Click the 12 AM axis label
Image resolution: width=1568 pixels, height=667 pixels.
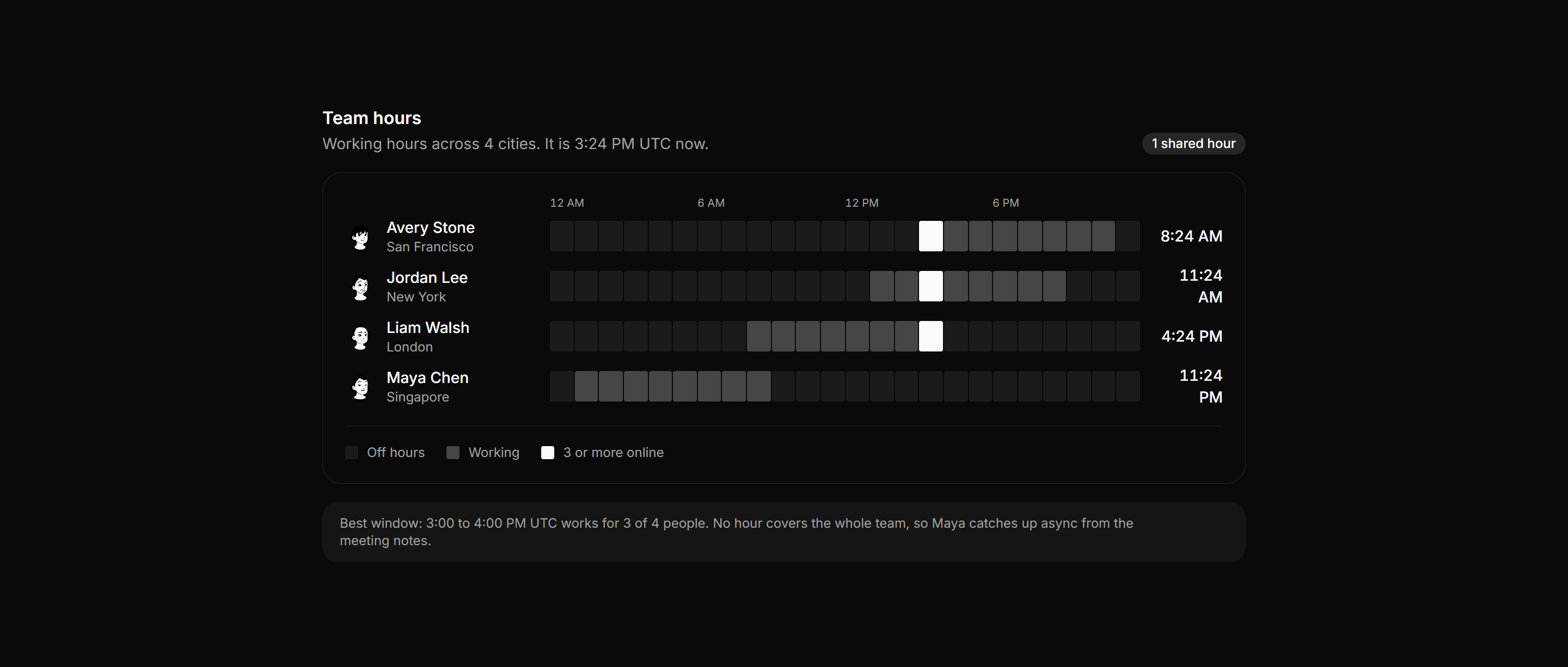pos(567,203)
